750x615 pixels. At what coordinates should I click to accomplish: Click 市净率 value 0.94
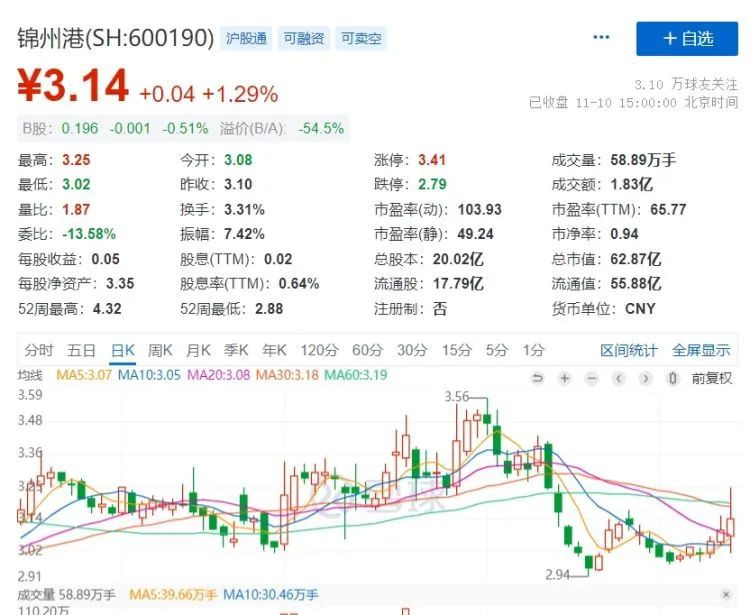click(x=624, y=234)
